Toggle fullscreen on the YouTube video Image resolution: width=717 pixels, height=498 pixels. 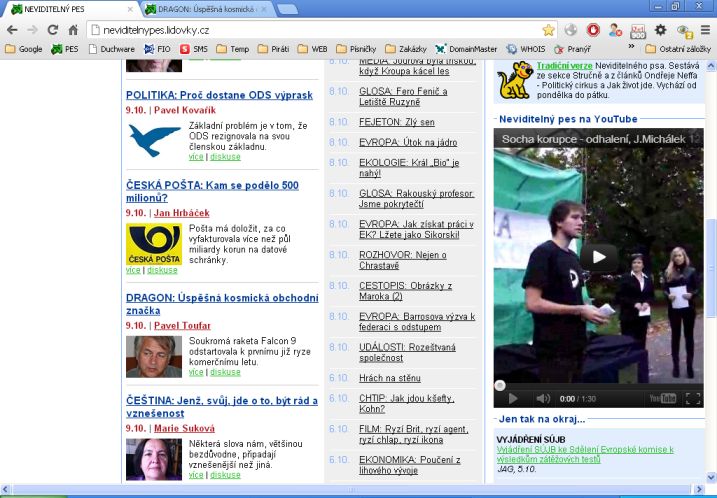tap(693, 399)
